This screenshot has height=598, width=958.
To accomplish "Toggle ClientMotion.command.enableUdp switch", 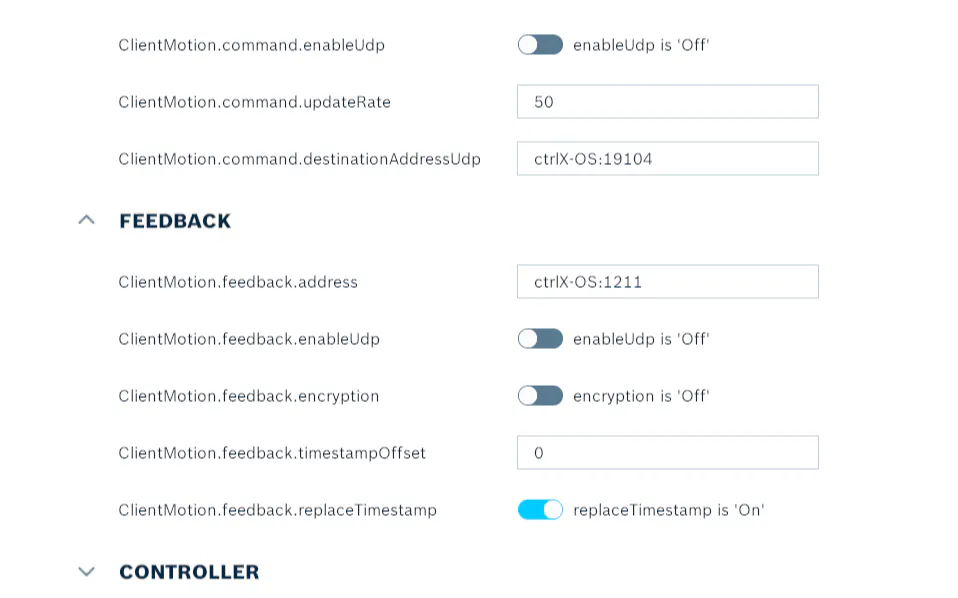I will click(x=540, y=45).
